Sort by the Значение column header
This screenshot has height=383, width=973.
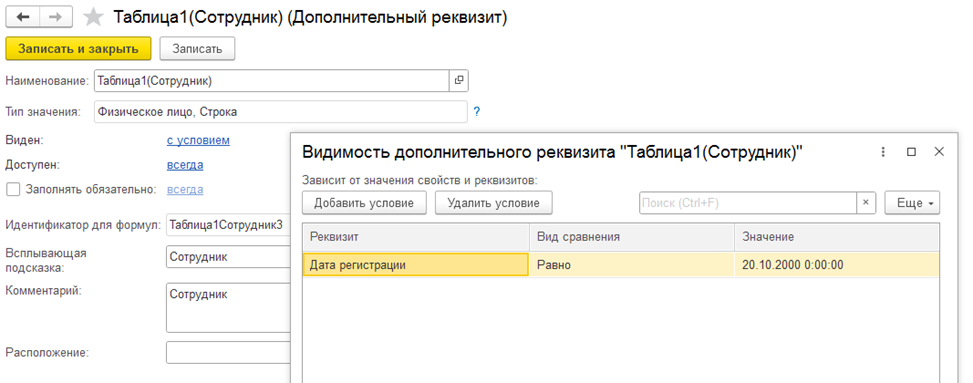tap(836, 237)
